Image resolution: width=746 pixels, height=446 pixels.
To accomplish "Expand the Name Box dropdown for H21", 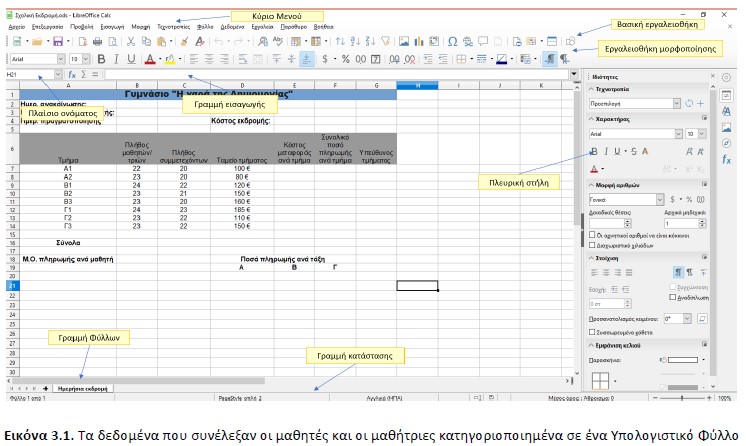I will tap(60, 75).
